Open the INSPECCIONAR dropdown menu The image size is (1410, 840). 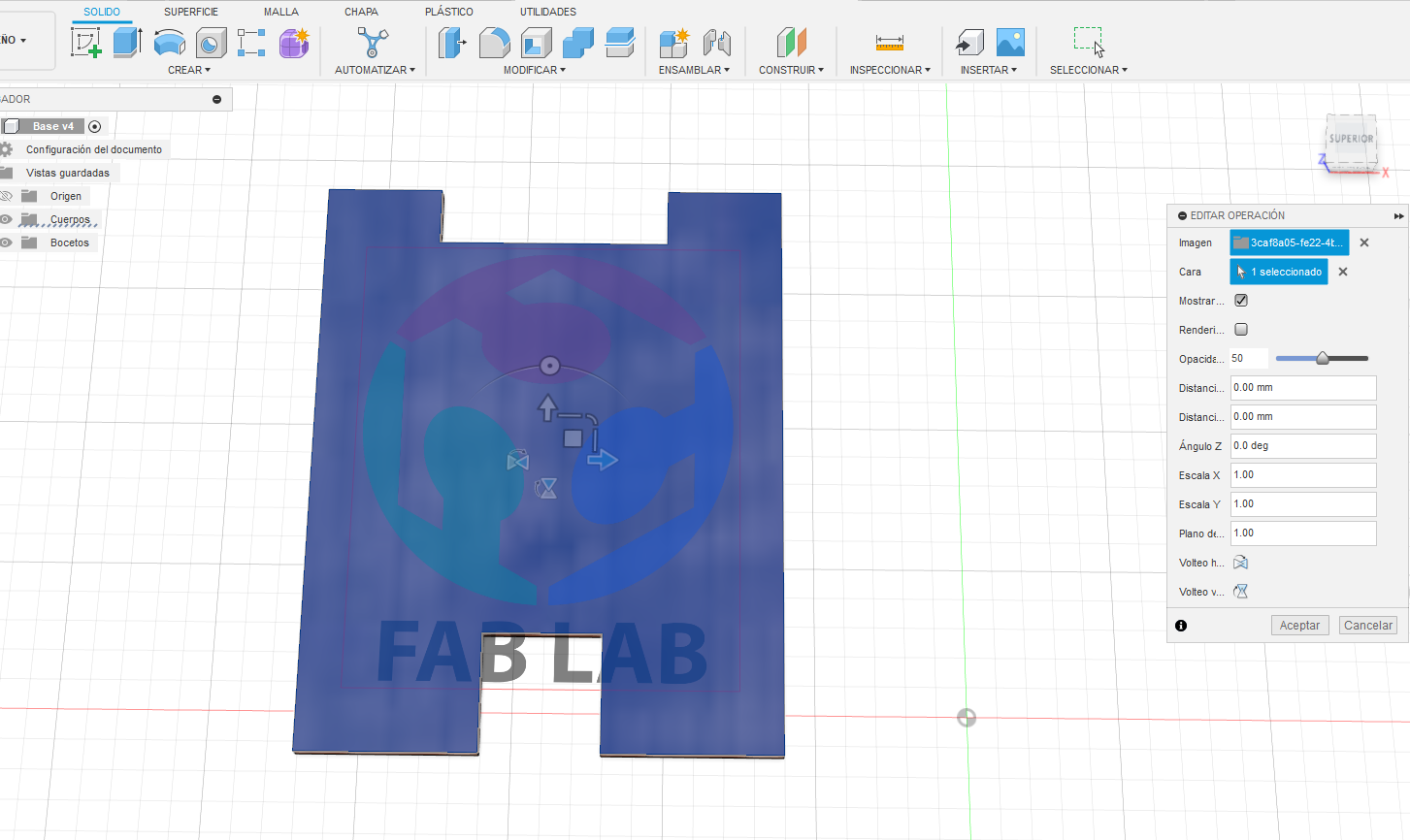(x=890, y=70)
